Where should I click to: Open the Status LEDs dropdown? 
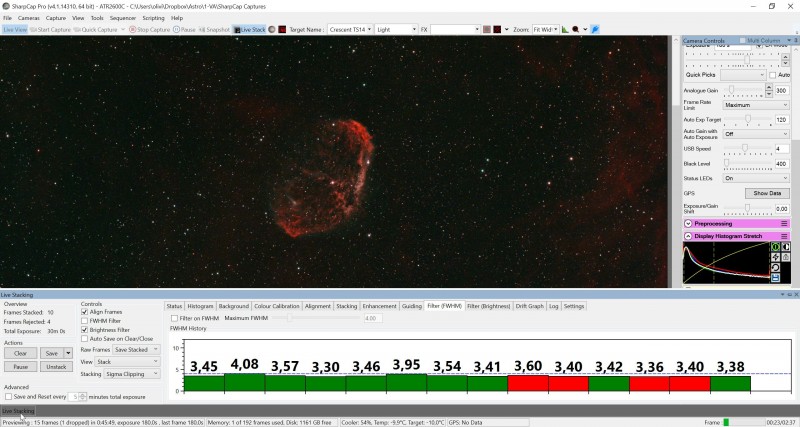coord(756,178)
